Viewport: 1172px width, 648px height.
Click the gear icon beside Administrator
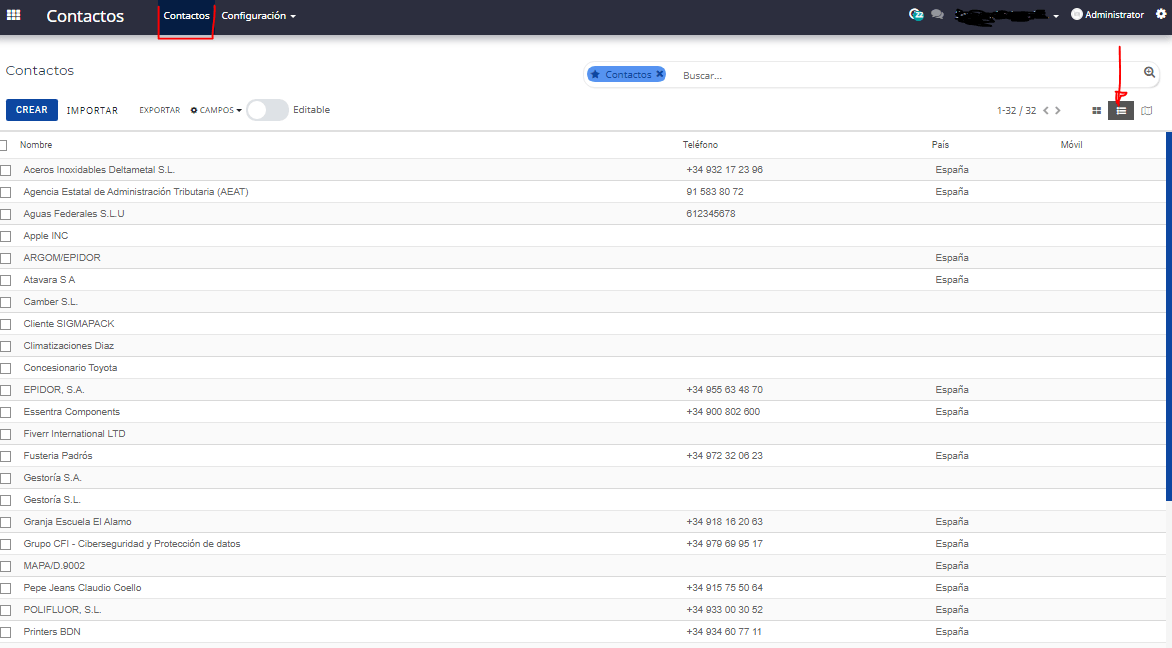pos(1161,14)
